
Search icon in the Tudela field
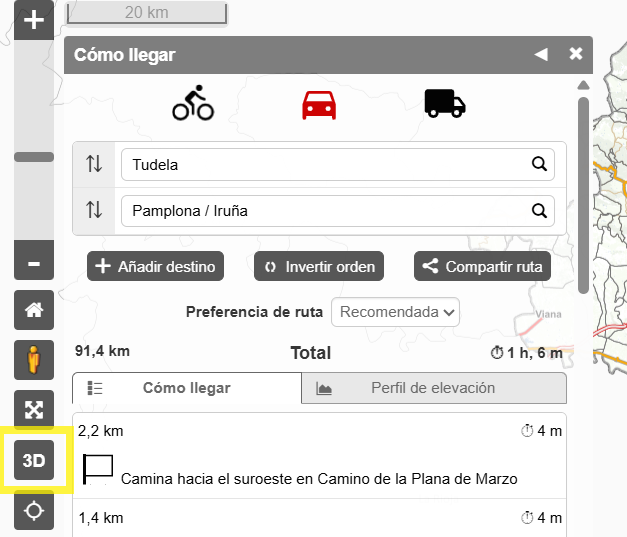(539, 164)
